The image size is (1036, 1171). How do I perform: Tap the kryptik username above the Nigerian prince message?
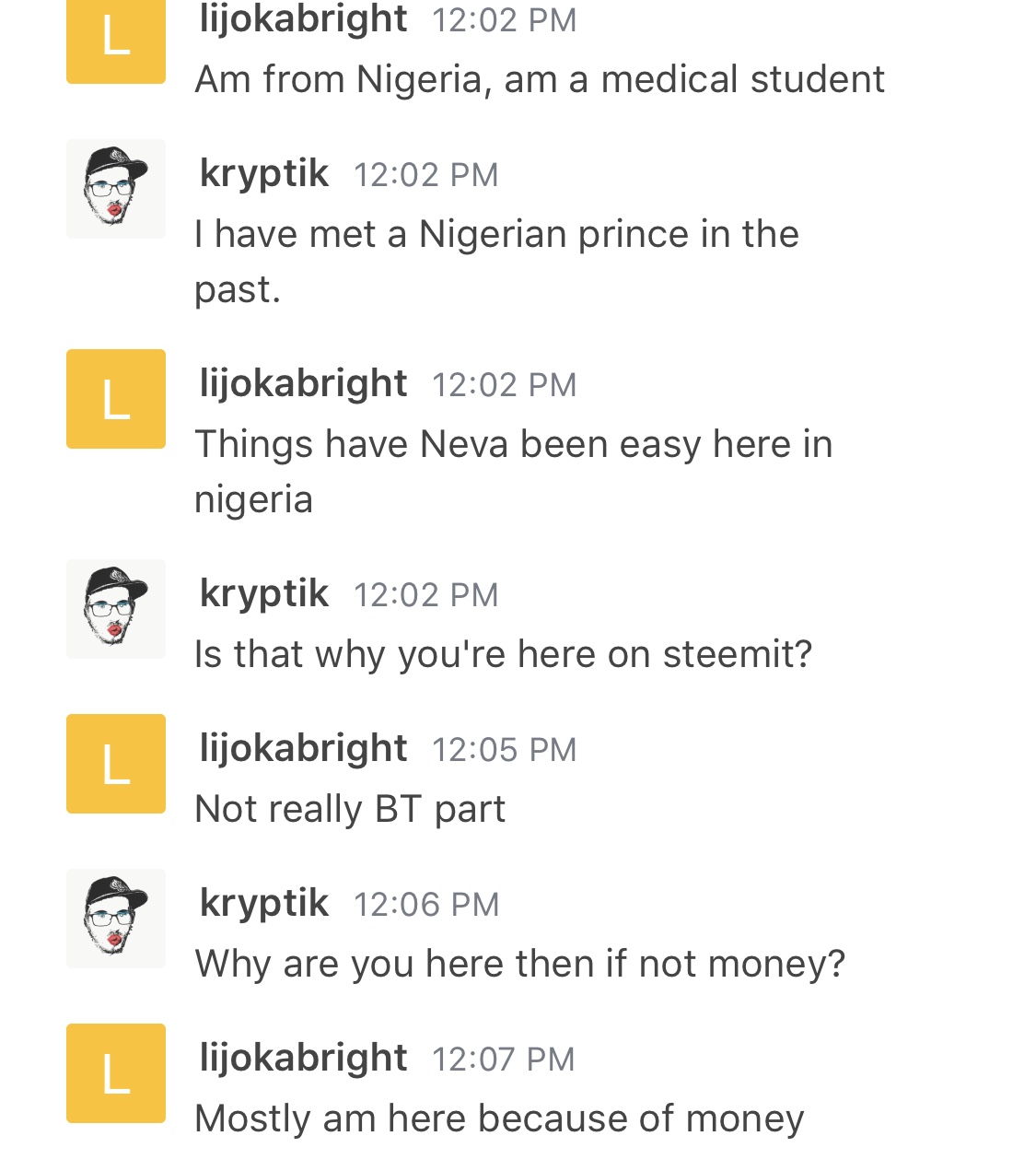pos(263,174)
